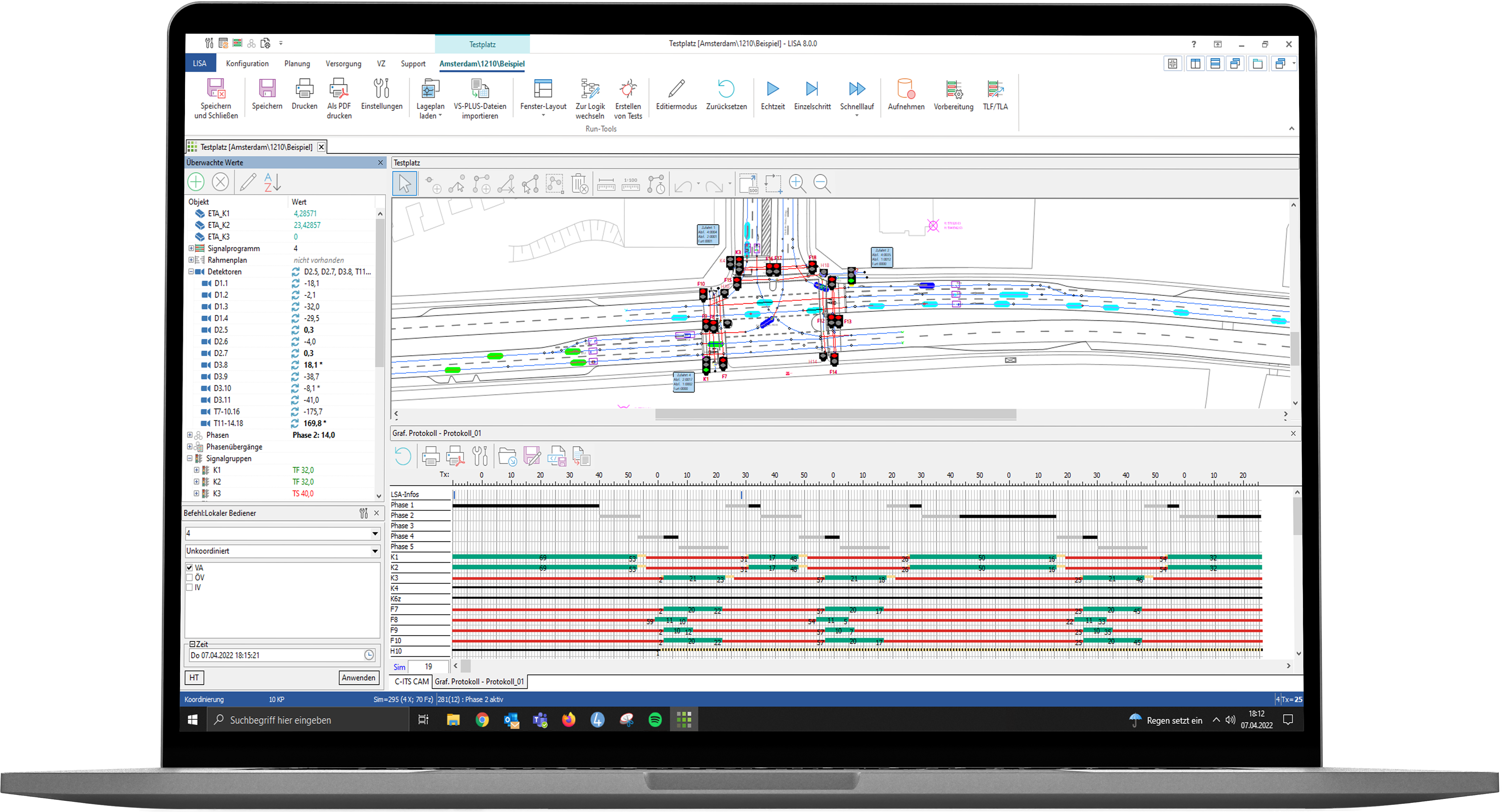Click the Drucken printer icon

[304, 89]
